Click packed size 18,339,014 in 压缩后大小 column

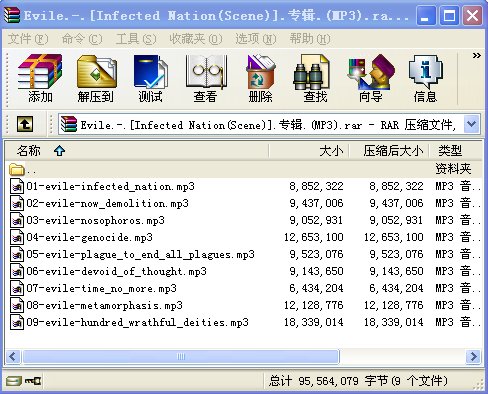click(394, 322)
